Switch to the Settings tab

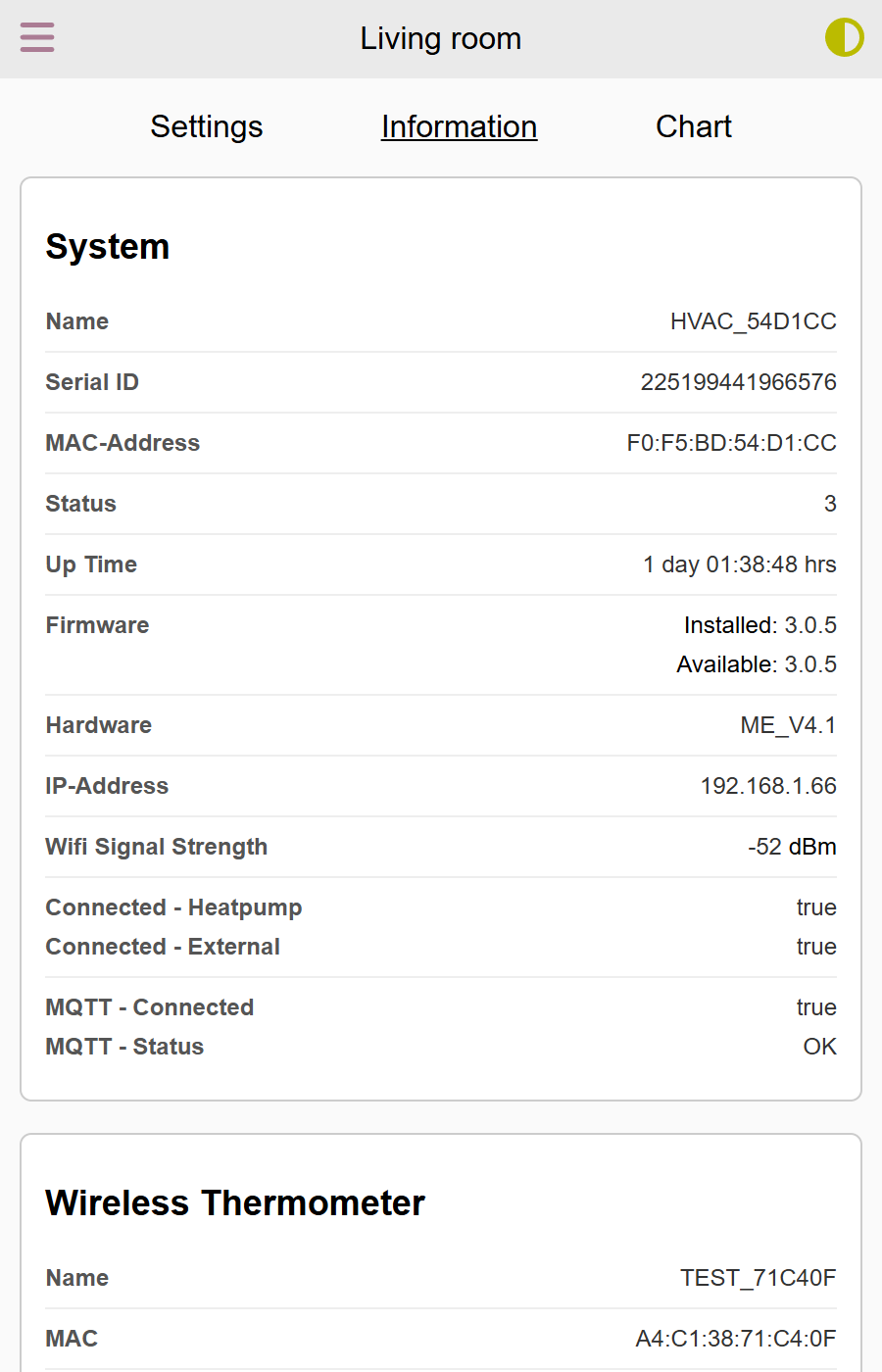pyautogui.click(x=206, y=126)
